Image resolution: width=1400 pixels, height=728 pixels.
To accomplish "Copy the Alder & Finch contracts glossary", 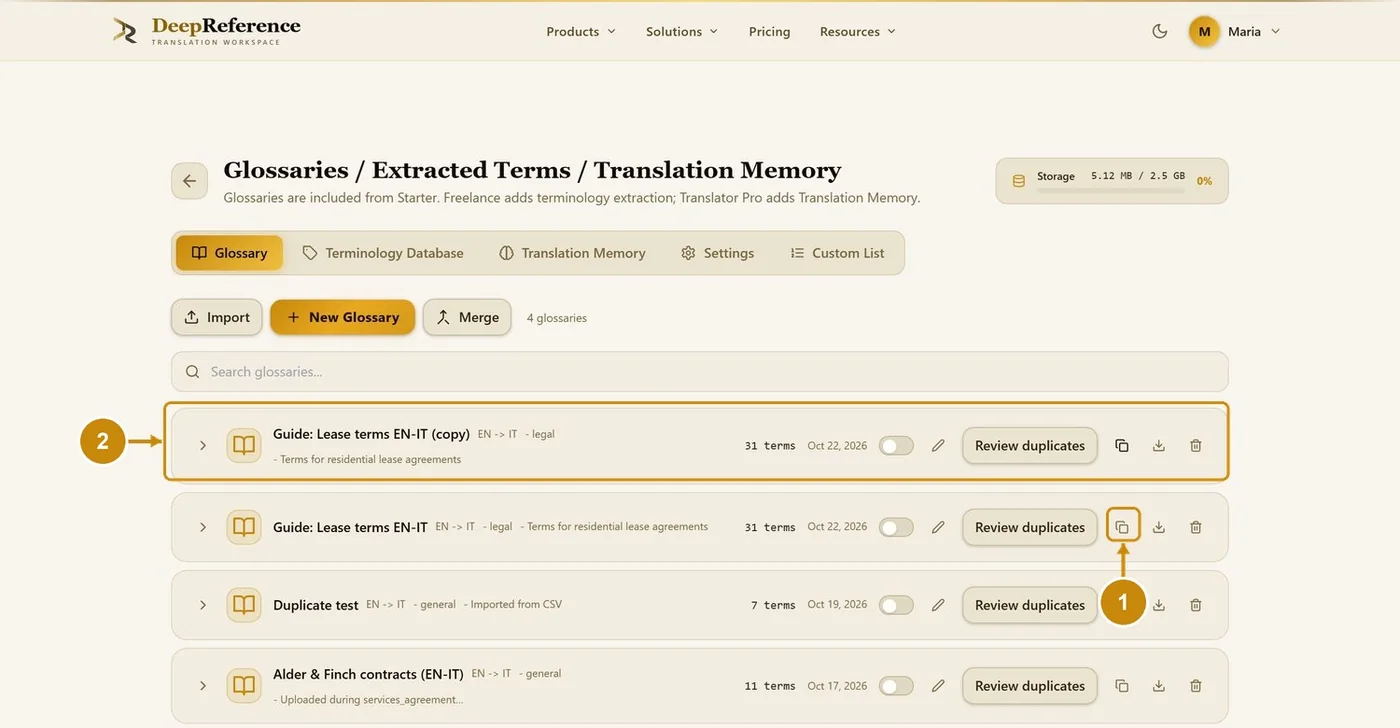I will click(x=1122, y=686).
